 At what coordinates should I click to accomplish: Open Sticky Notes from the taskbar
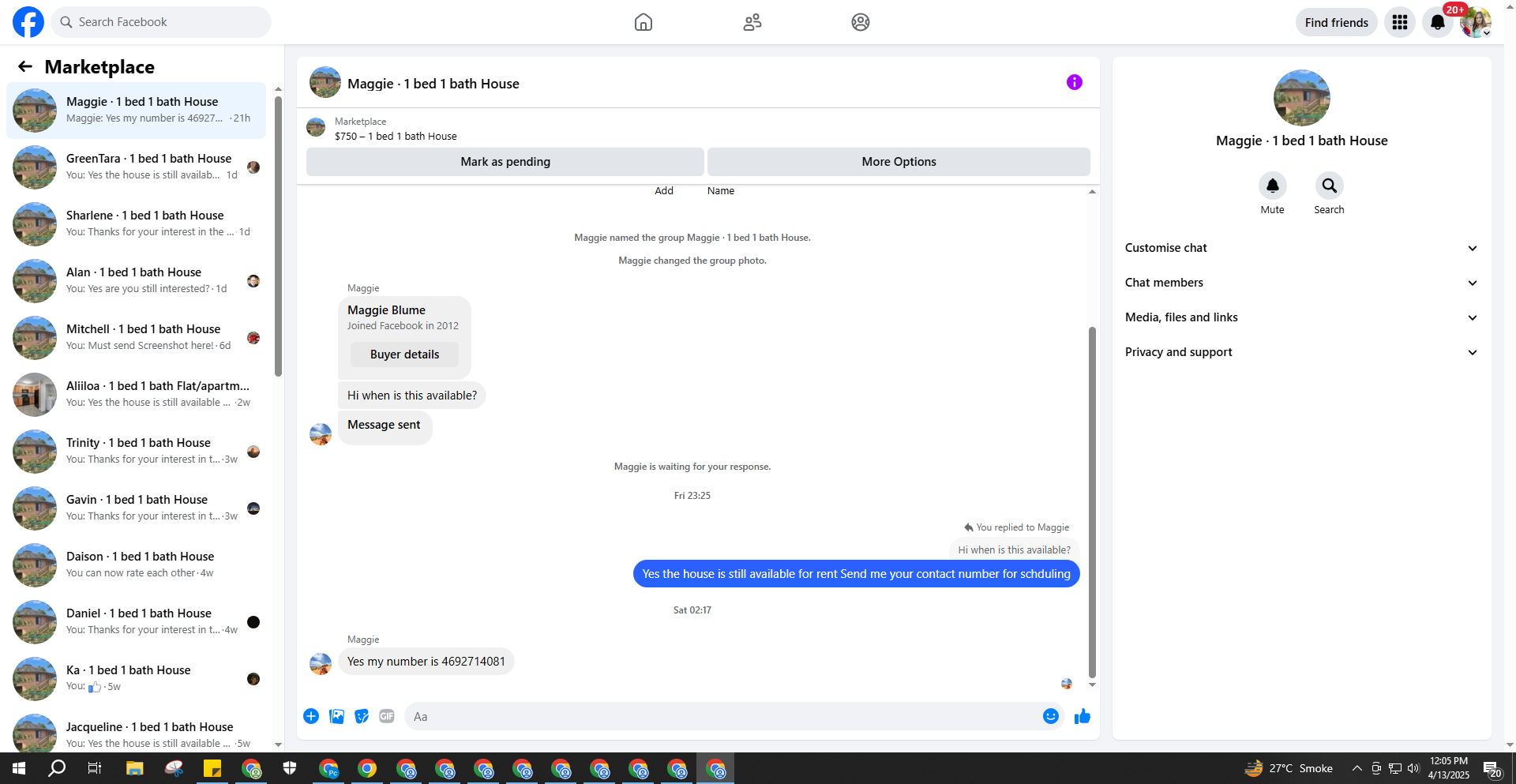click(212, 768)
